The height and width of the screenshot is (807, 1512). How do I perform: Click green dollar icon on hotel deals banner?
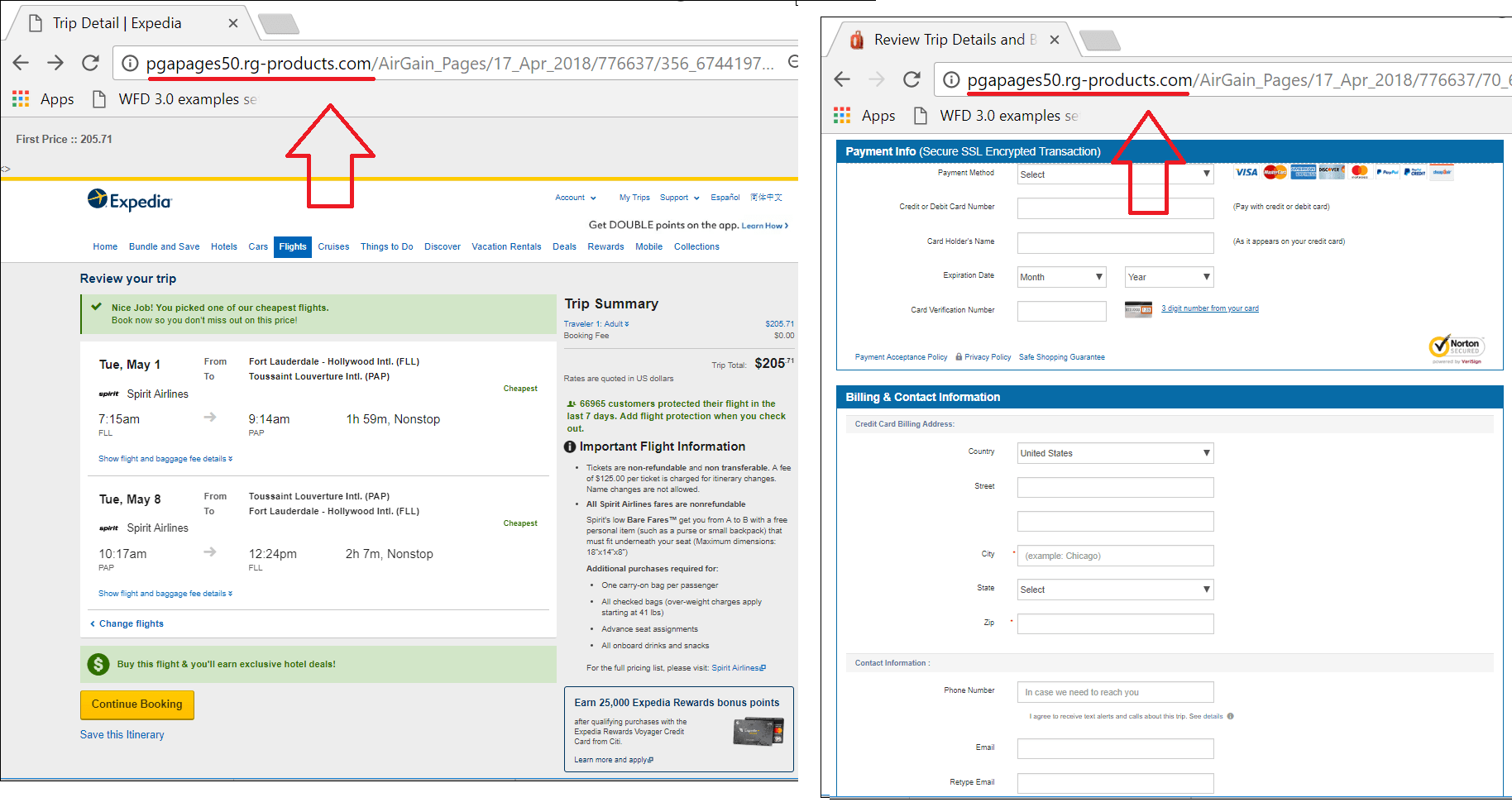point(98,664)
